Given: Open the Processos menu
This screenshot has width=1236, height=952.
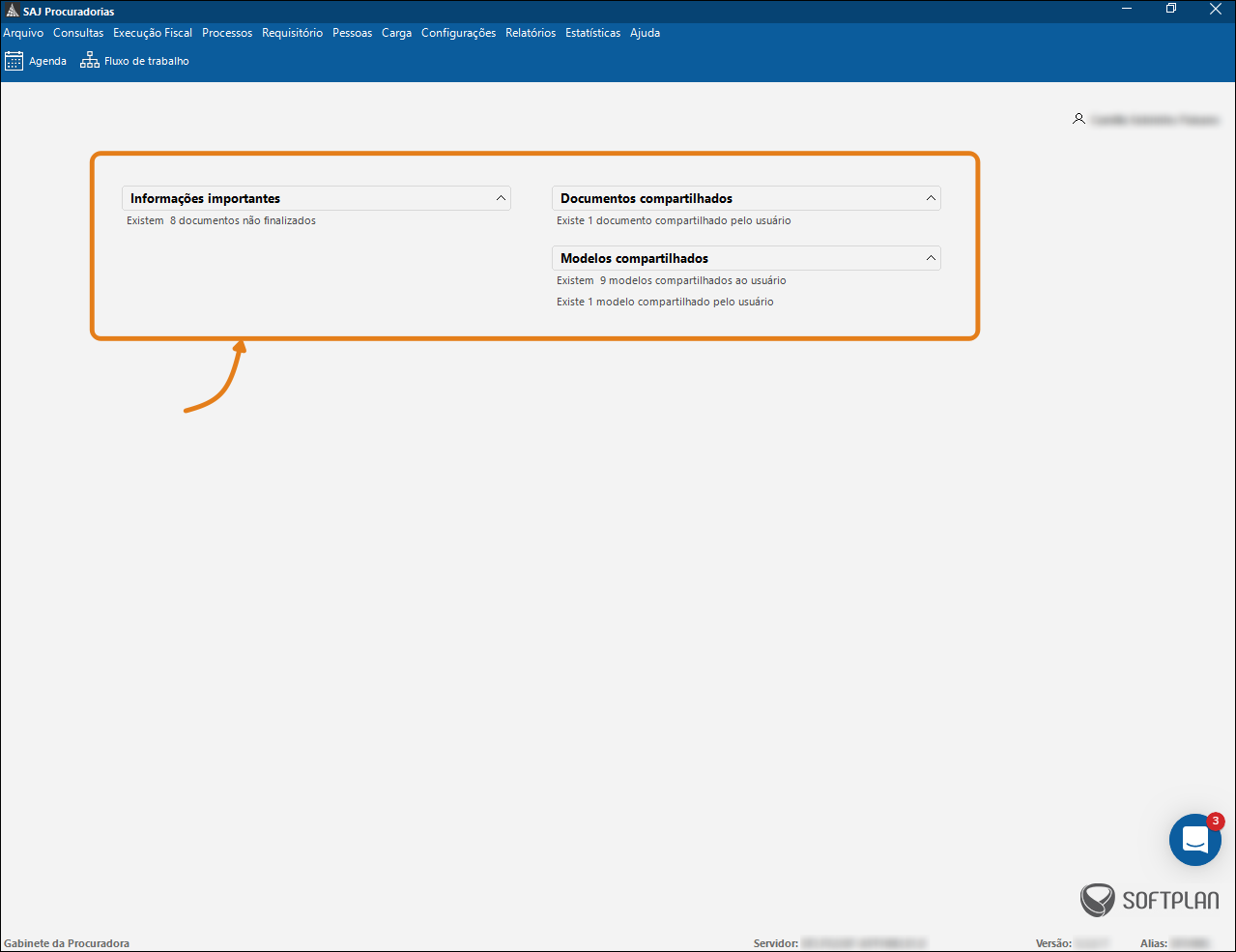Looking at the screenshot, I should (x=227, y=33).
